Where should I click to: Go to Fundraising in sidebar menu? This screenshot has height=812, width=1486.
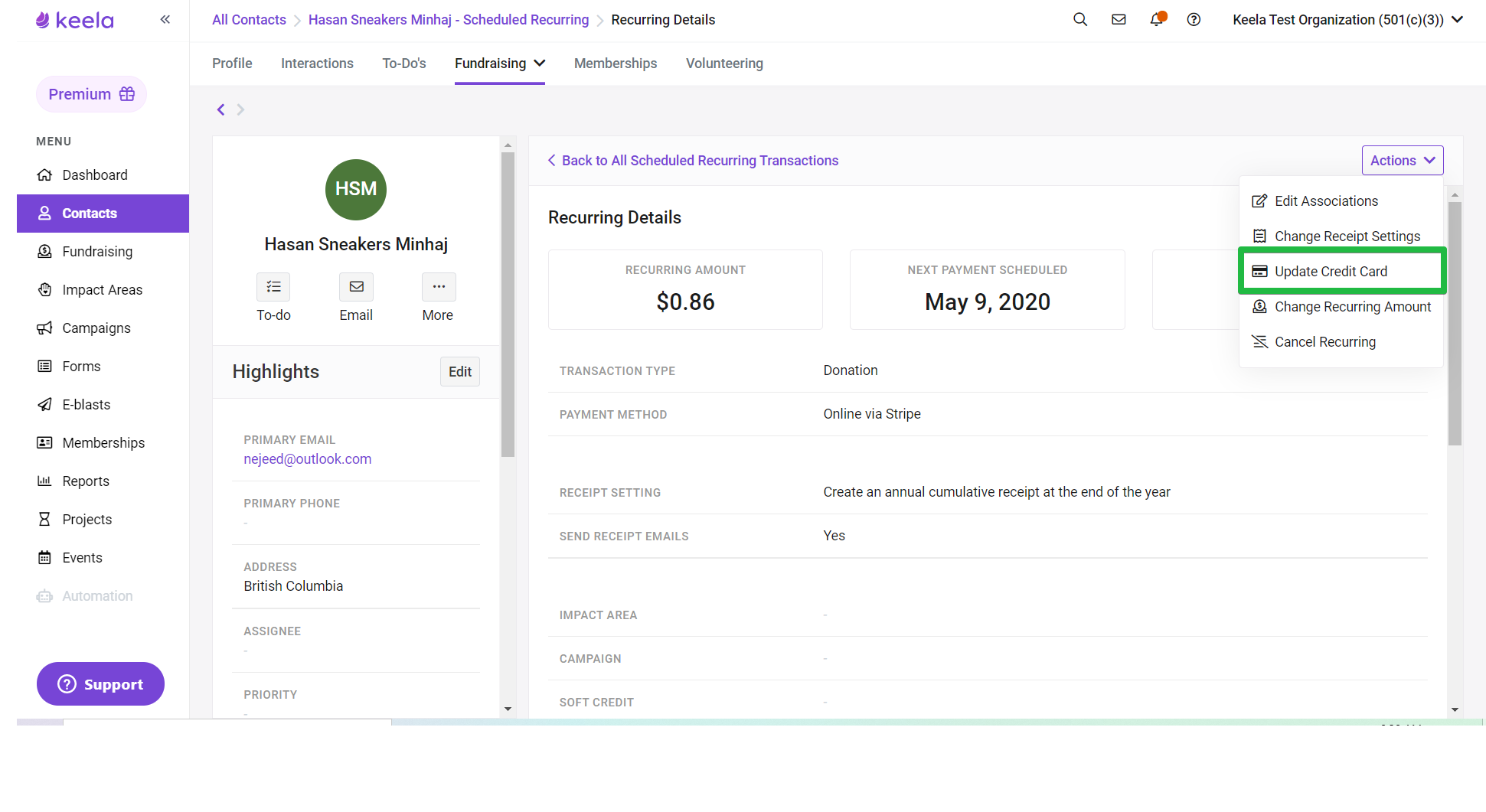103,252
